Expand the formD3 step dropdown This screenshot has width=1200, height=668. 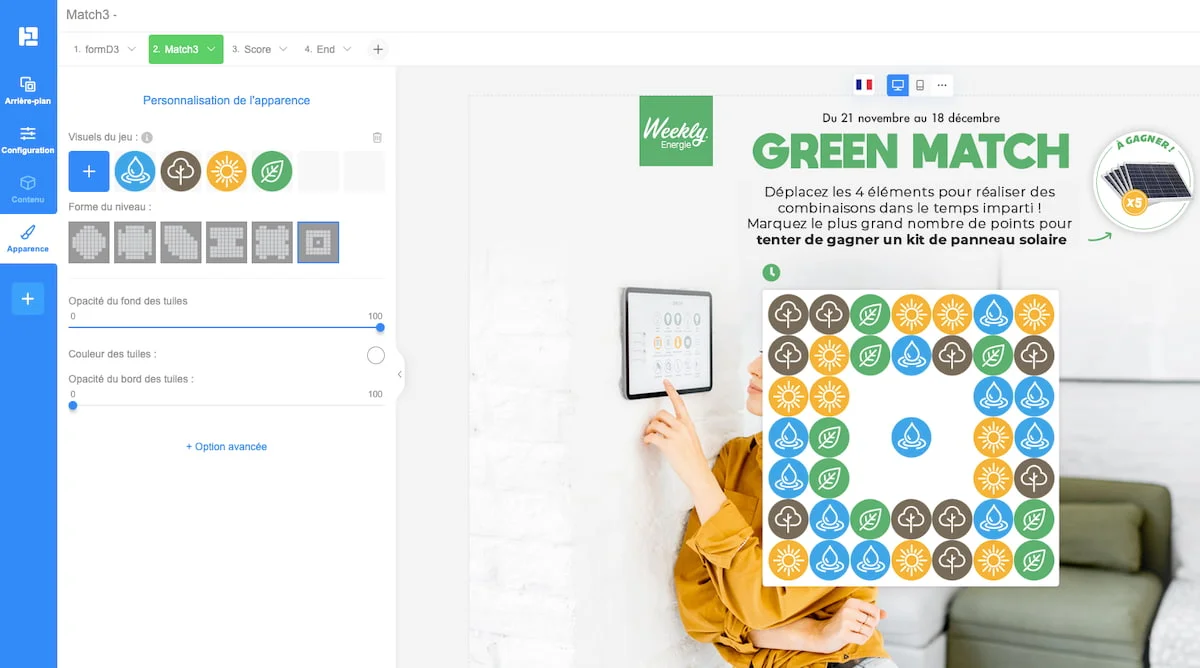[131, 49]
